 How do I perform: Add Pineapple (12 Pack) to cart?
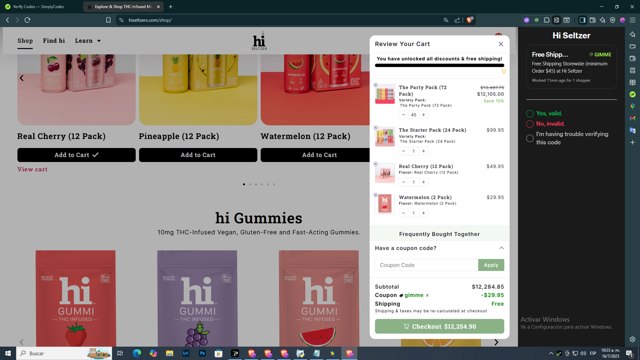click(198, 155)
